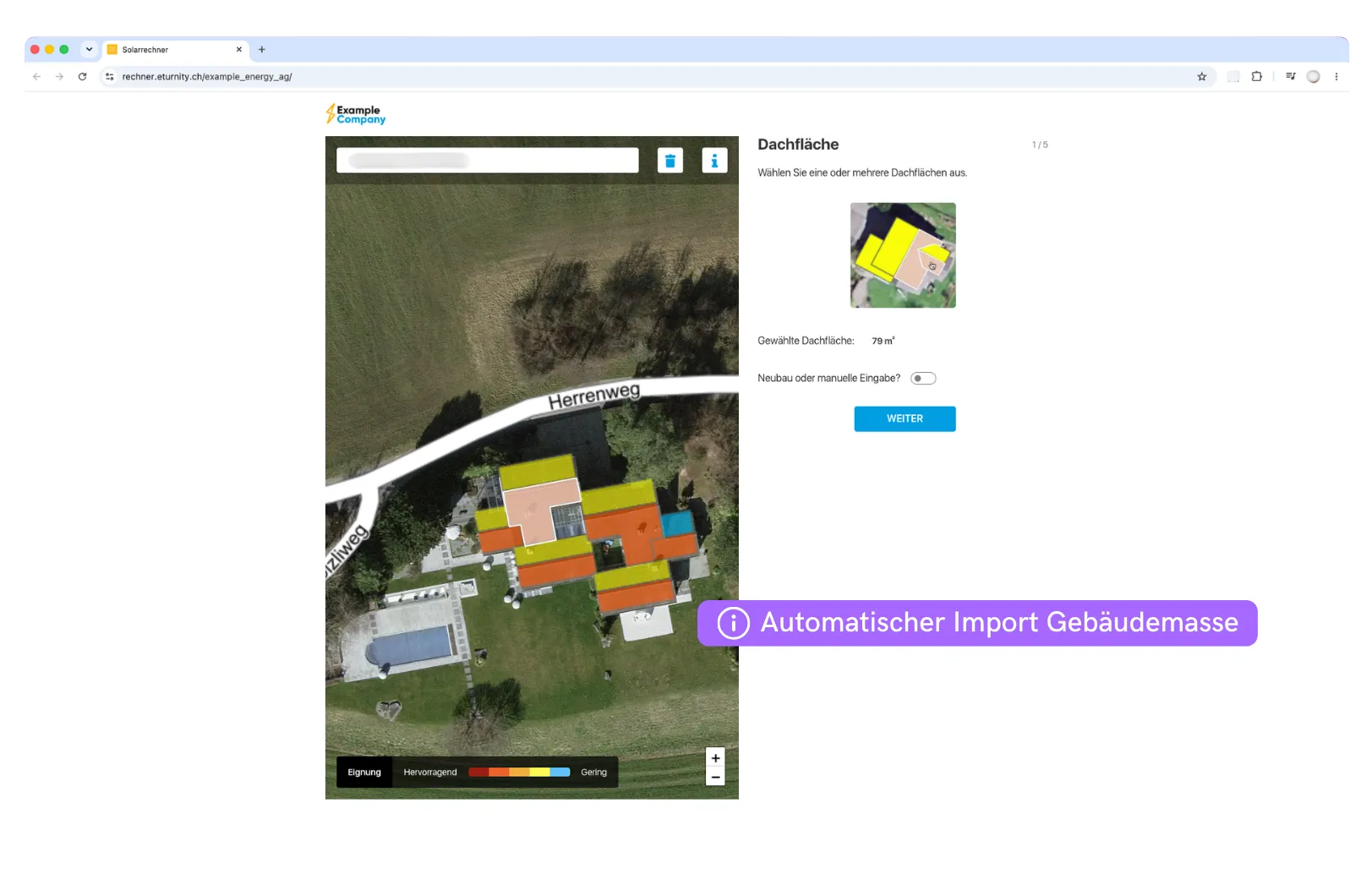View site information icon in address bar
The width and height of the screenshot is (1372, 896).
[109, 76]
